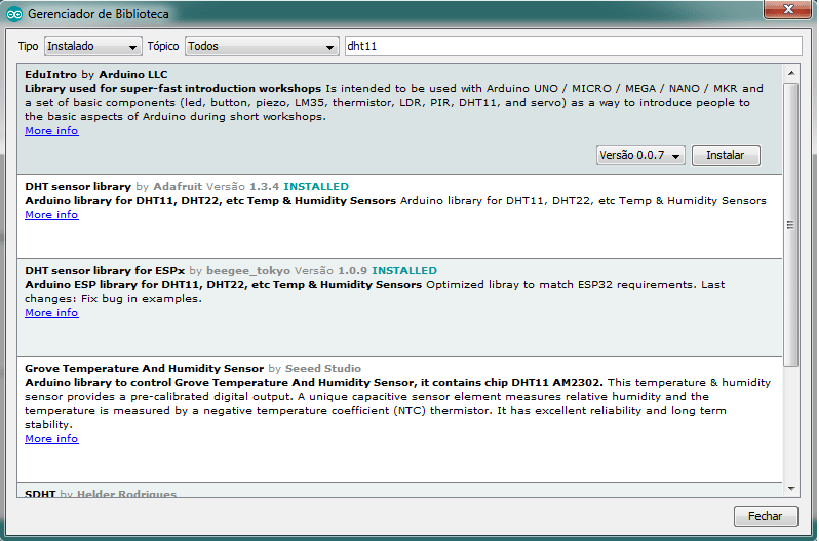Click author name Seeed Studio
Image resolution: width=819 pixels, height=541 pixels.
pos(323,369)
